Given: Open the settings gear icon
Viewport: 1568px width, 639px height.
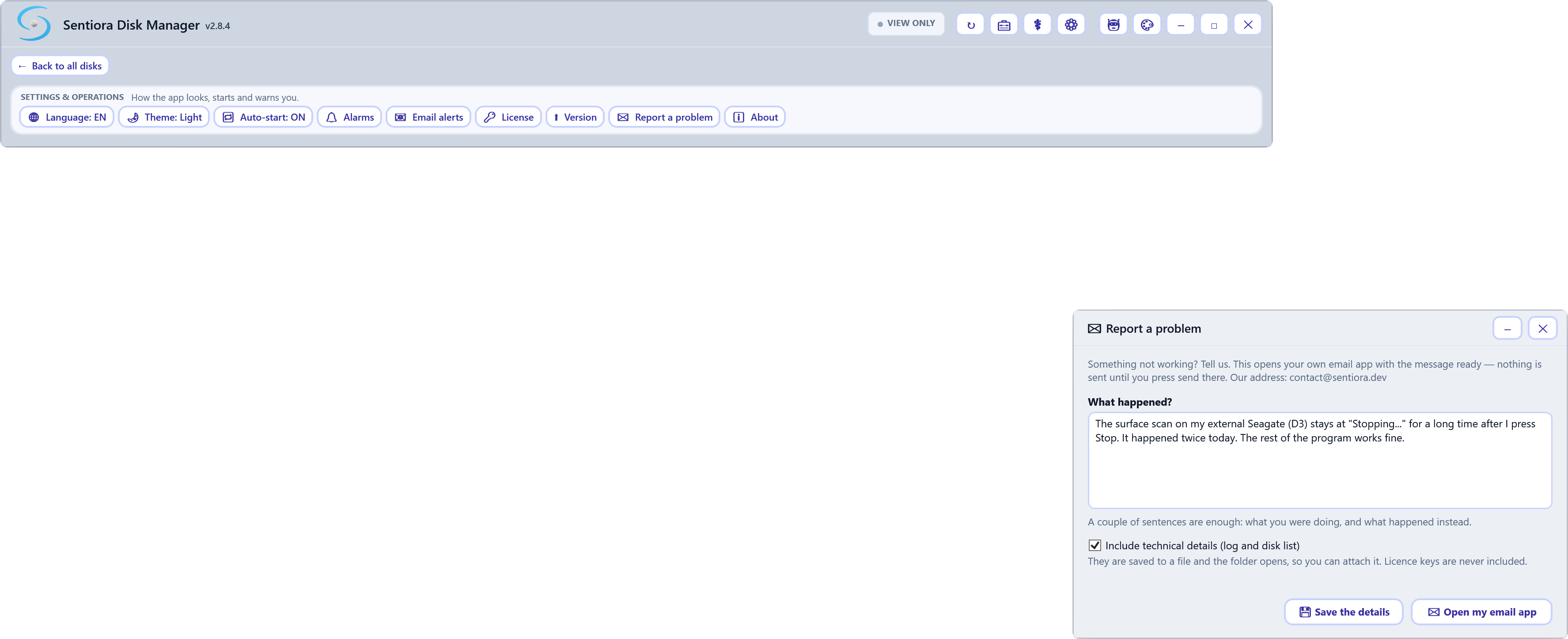Looking at the screenshot, I should (1071, 25).
